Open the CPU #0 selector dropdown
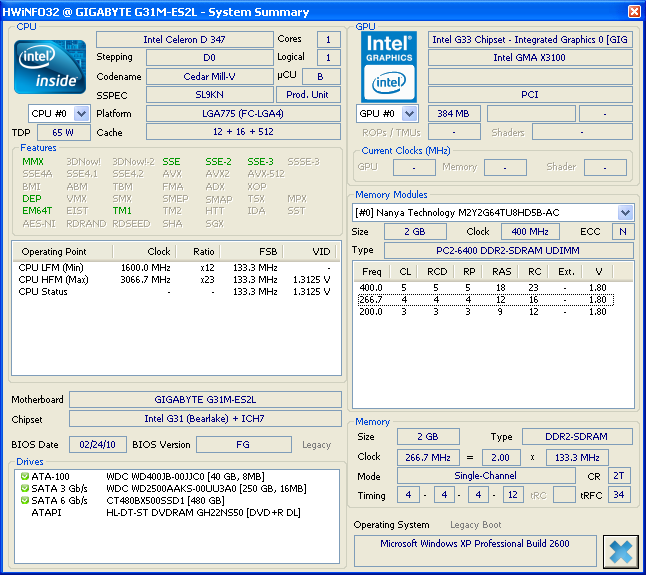Image resolution: width=646 pixels, height=575 pixels. [x=81, y=114]
